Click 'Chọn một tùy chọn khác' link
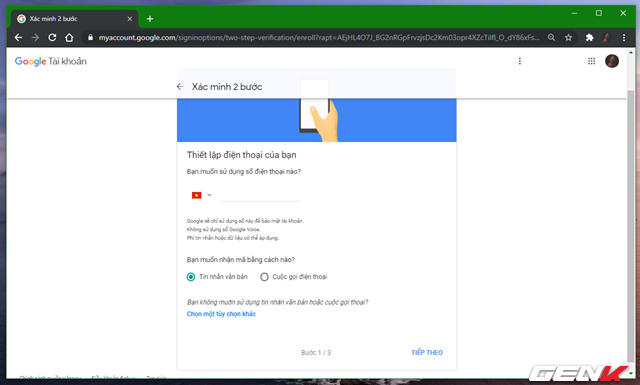This screenshot has width=640, height=385. [x=221, y=314]
